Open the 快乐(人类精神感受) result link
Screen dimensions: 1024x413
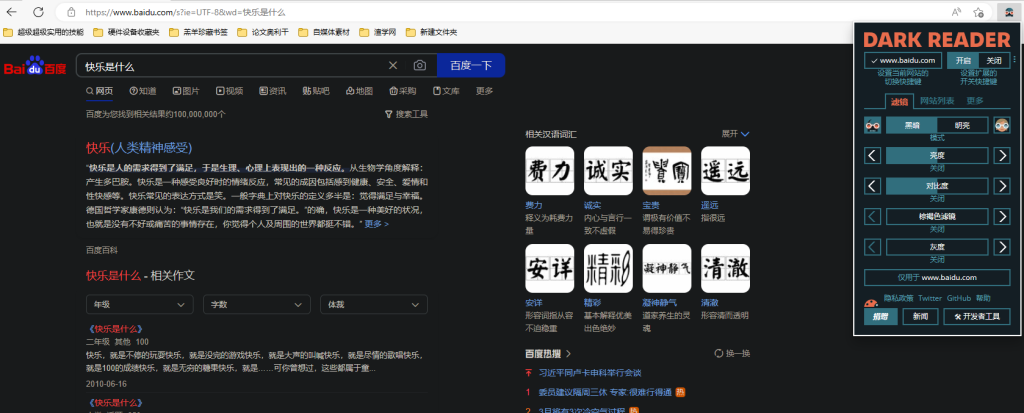click(x=139, y=148)
